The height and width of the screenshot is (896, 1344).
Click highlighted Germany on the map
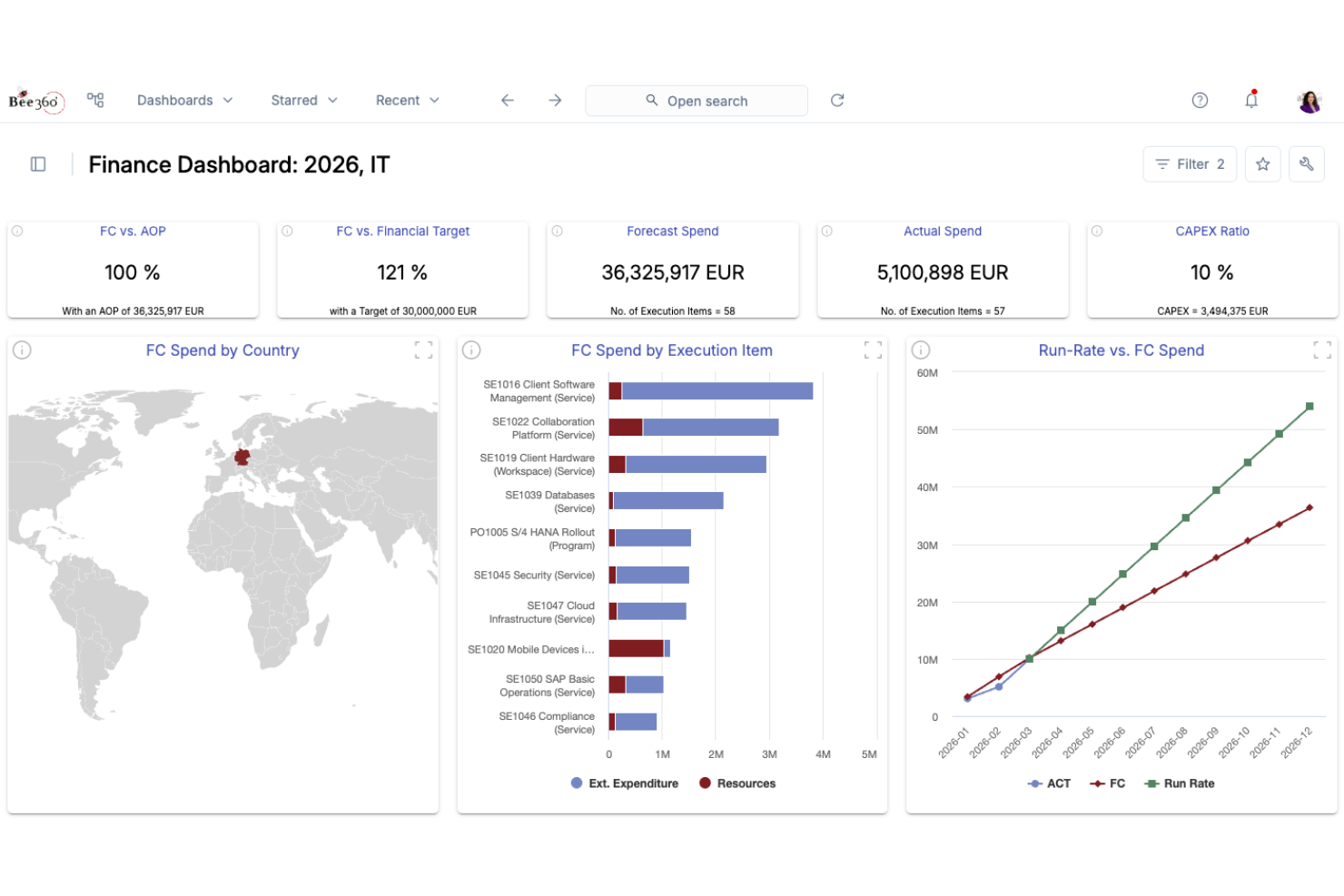(x=242, y=457)
